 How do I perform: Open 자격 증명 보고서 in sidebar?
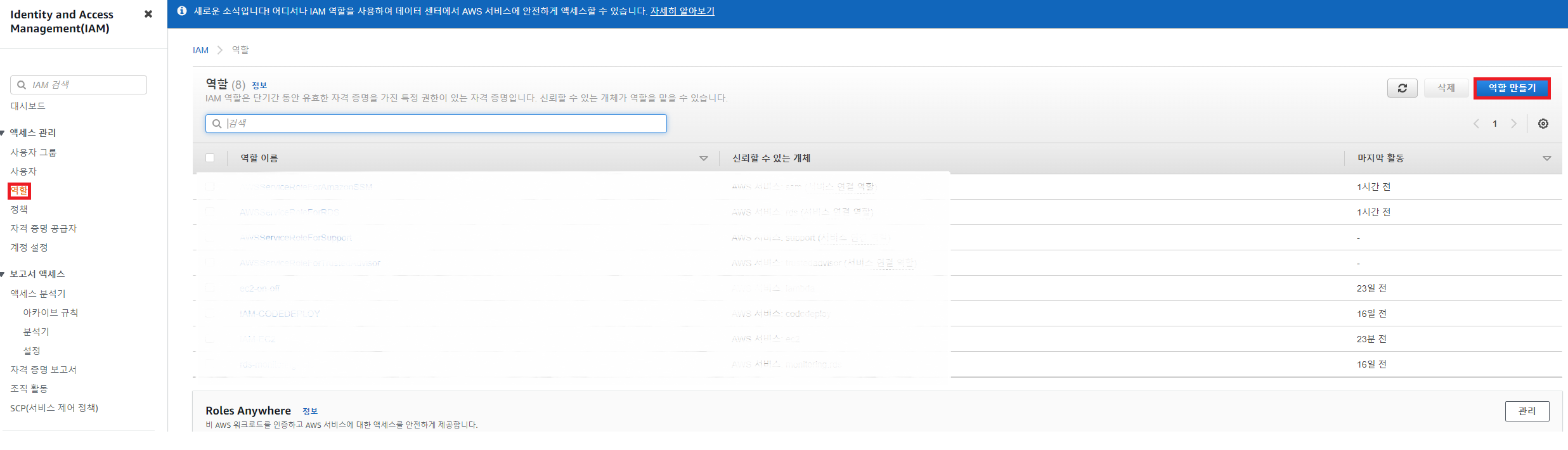tap(43, 370)
